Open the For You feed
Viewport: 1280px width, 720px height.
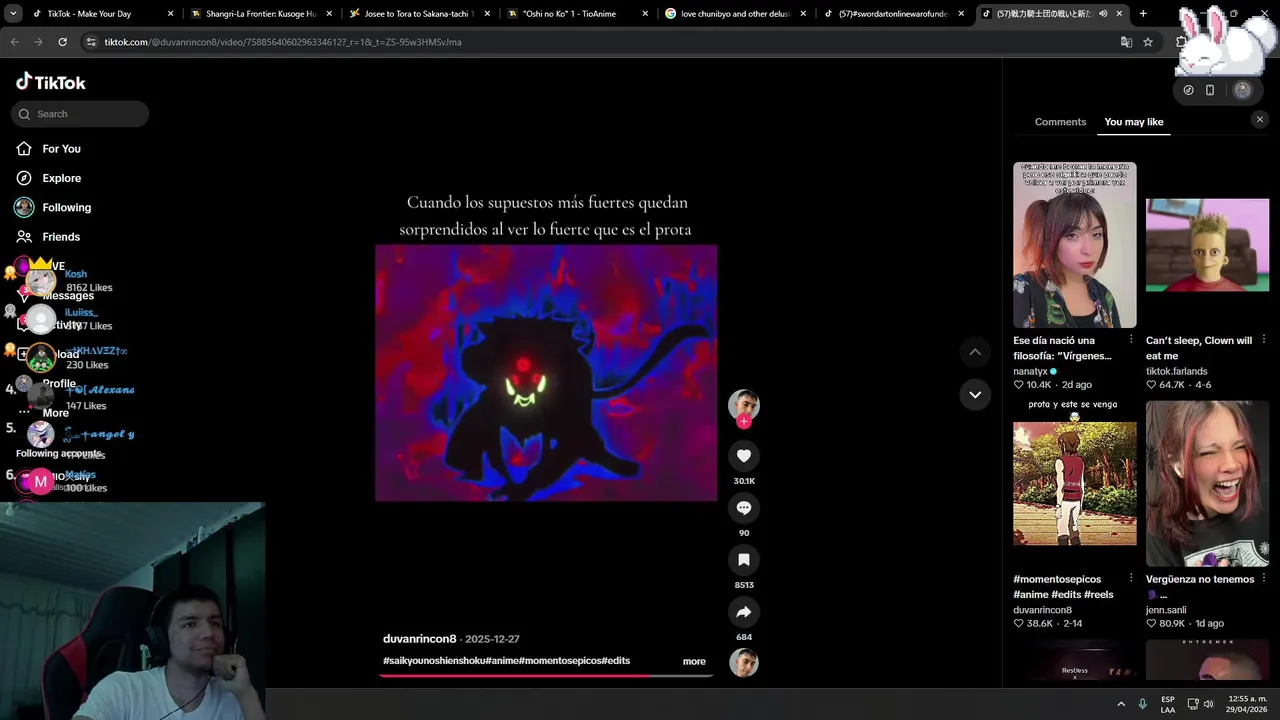61,149
